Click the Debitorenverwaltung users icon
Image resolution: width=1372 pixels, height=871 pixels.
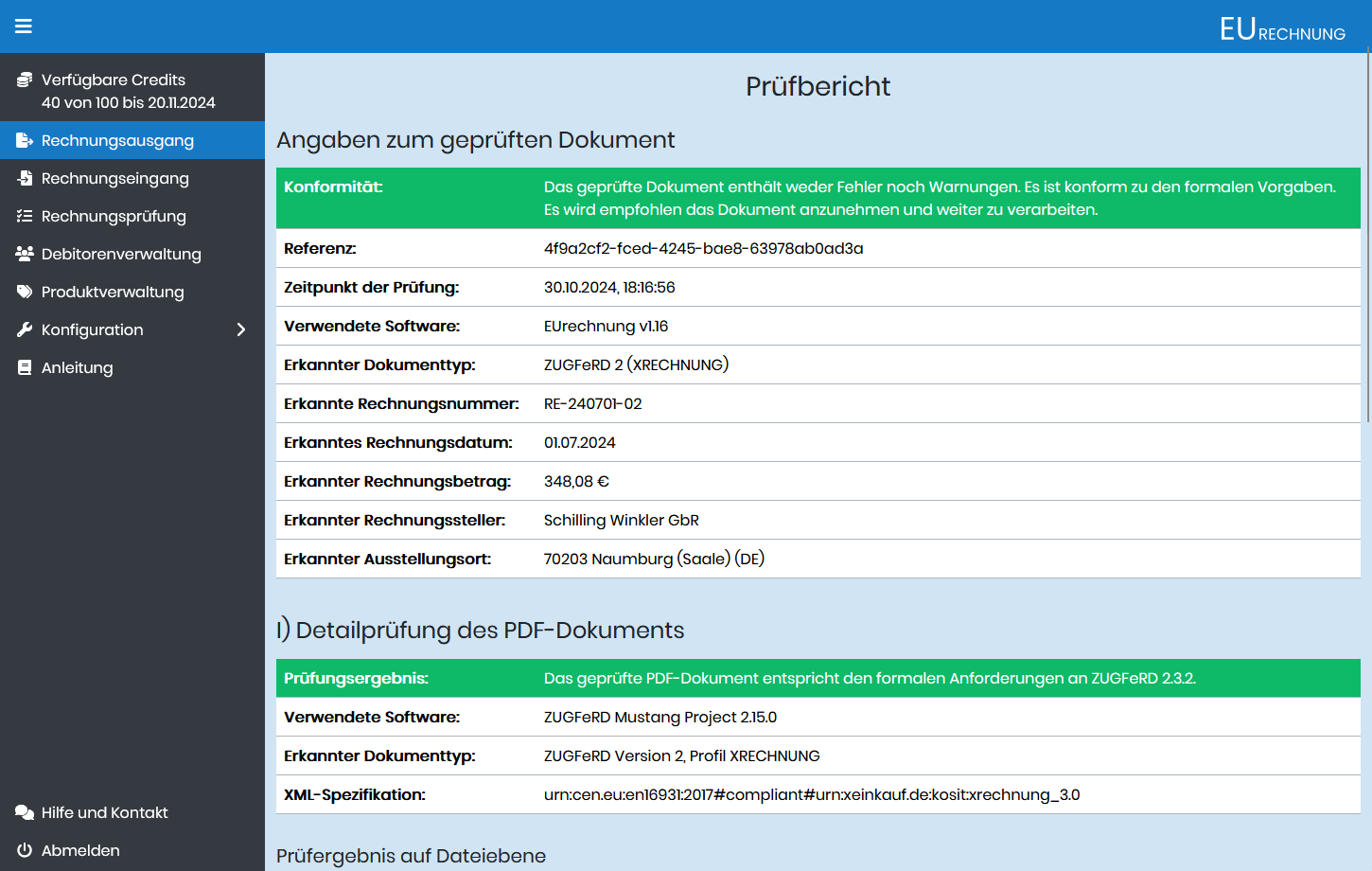25,254
